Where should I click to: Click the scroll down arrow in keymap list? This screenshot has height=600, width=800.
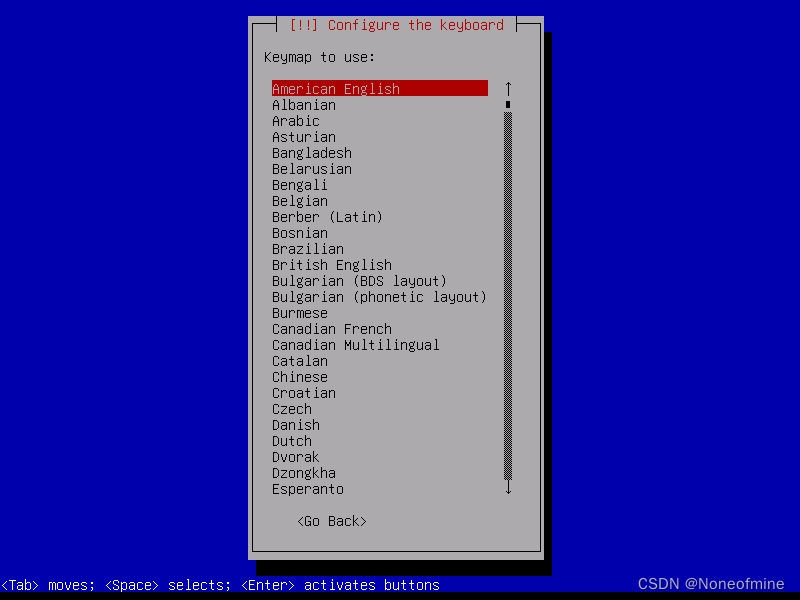(x=508, y=488)
